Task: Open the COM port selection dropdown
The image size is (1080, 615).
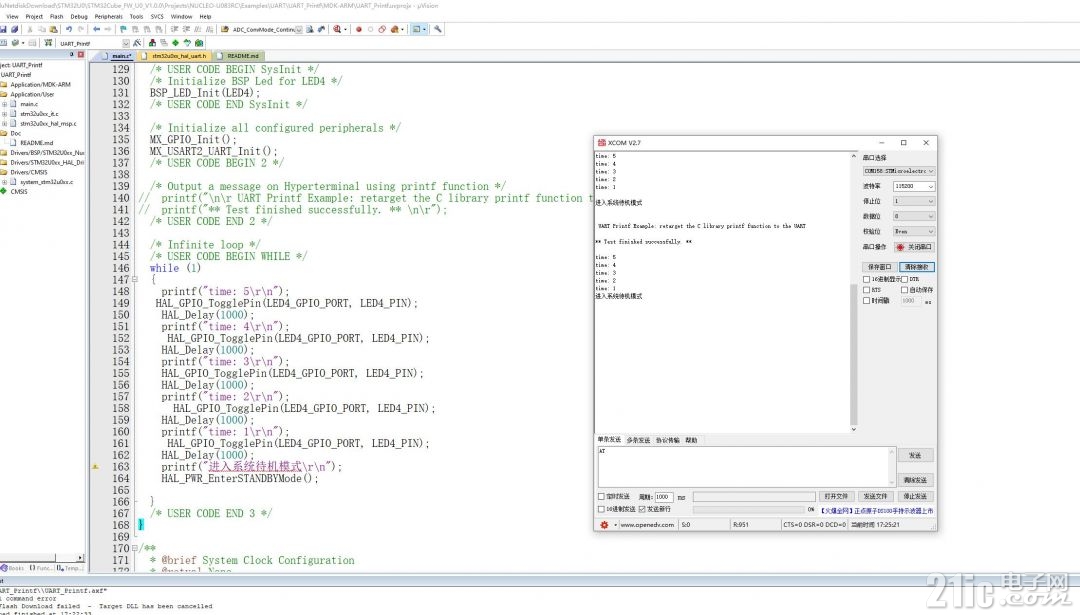Action: [x=899, y=171]
